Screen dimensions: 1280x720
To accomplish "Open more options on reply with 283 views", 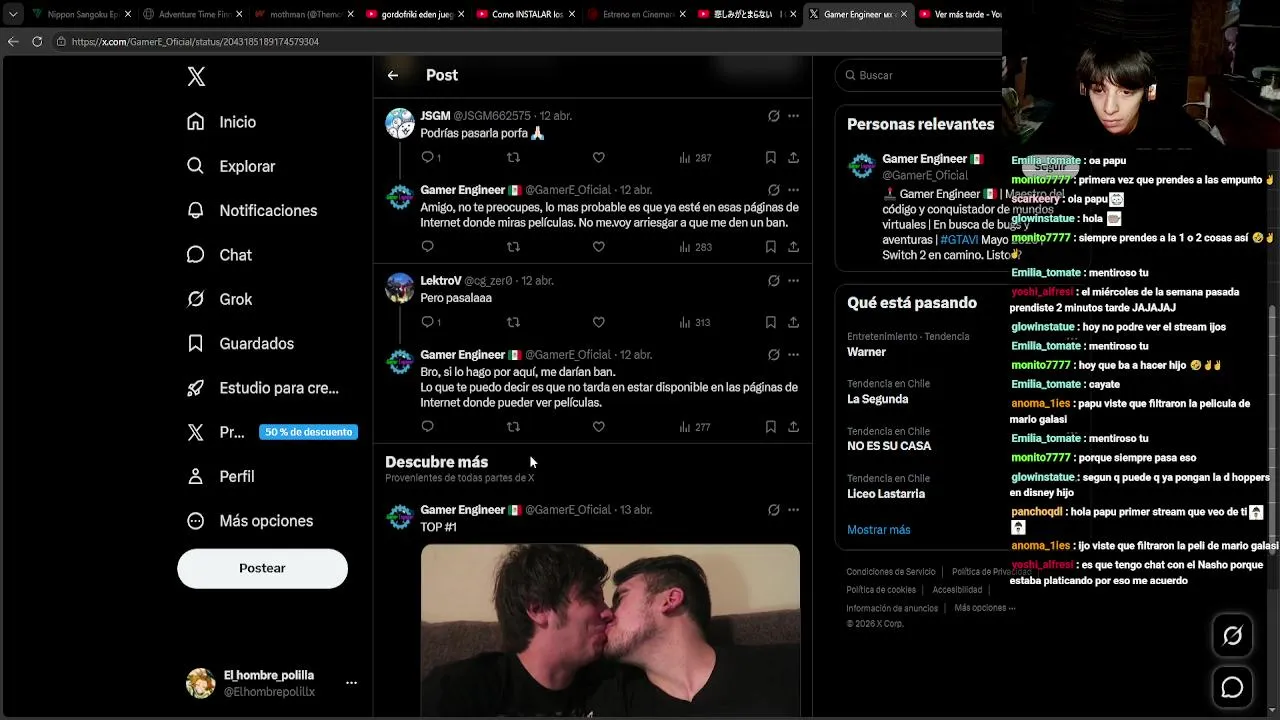I will point(793,190).
